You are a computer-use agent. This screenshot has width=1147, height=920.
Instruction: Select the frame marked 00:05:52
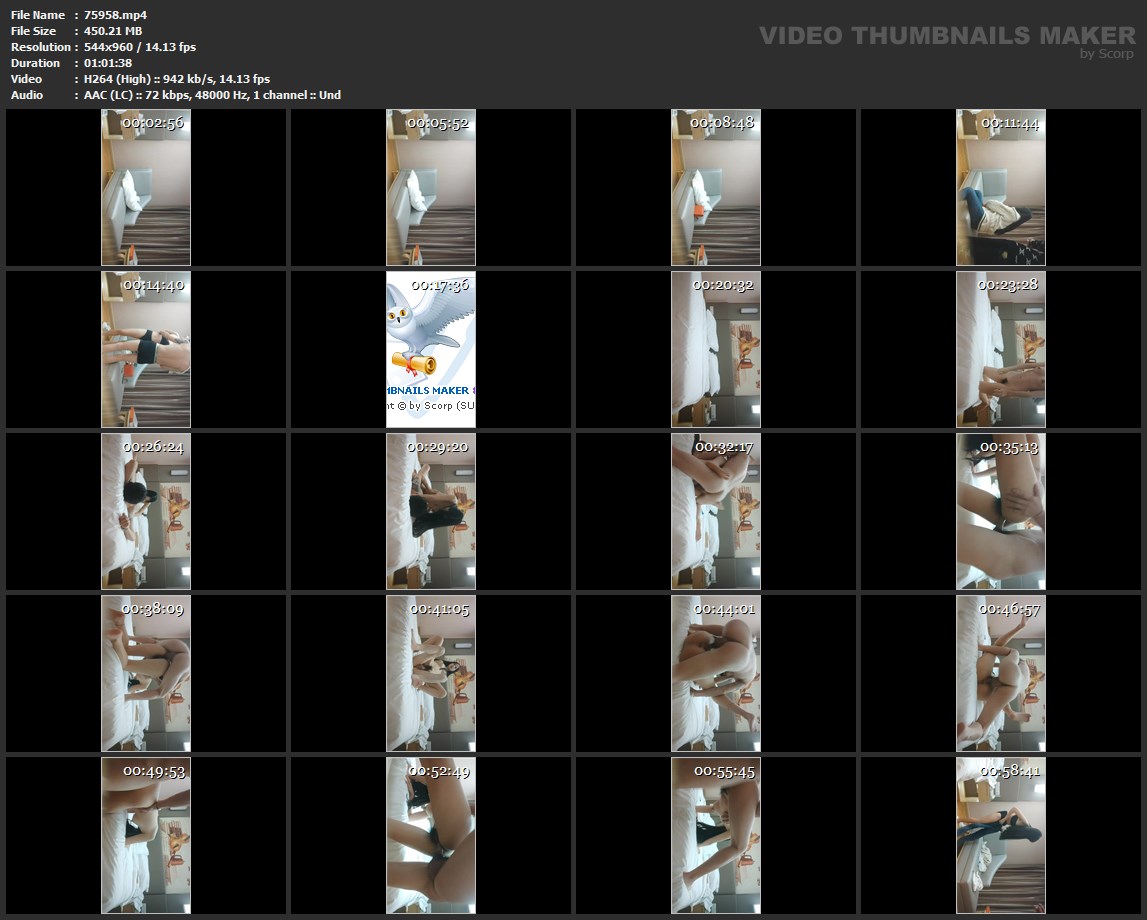tap(431, 188)
